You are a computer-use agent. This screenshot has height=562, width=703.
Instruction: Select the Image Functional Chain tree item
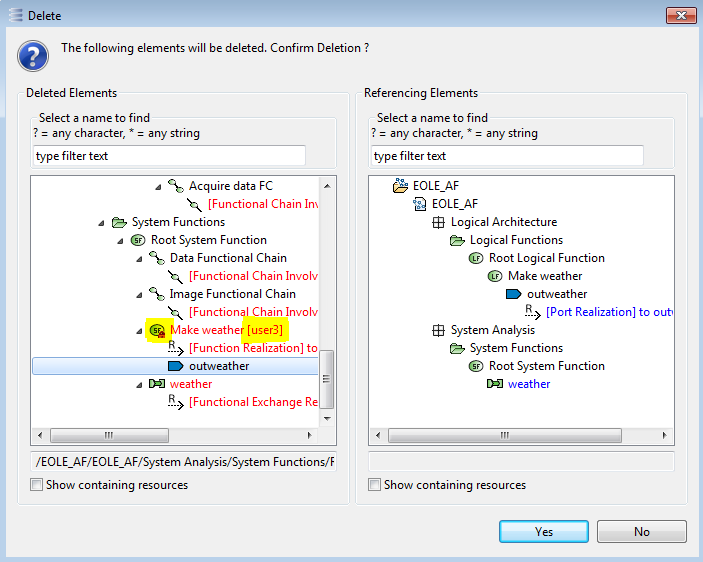232,294
